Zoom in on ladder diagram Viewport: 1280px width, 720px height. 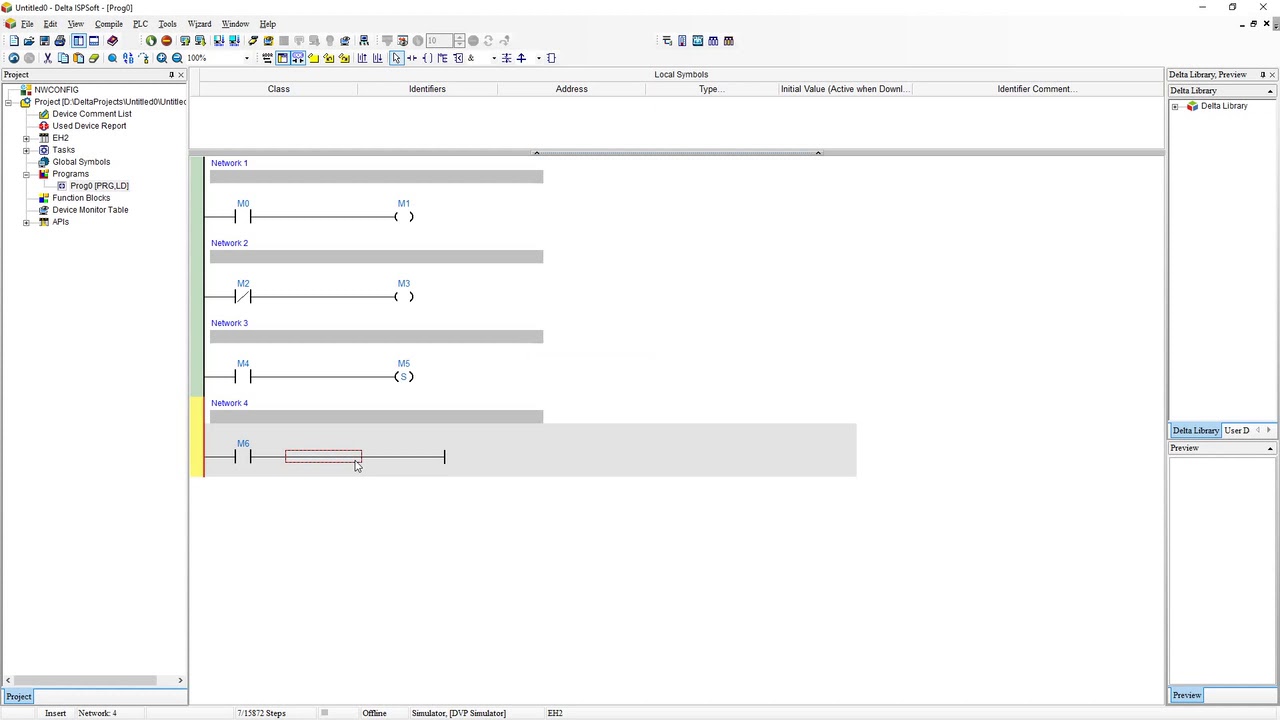tap(161, 58)
